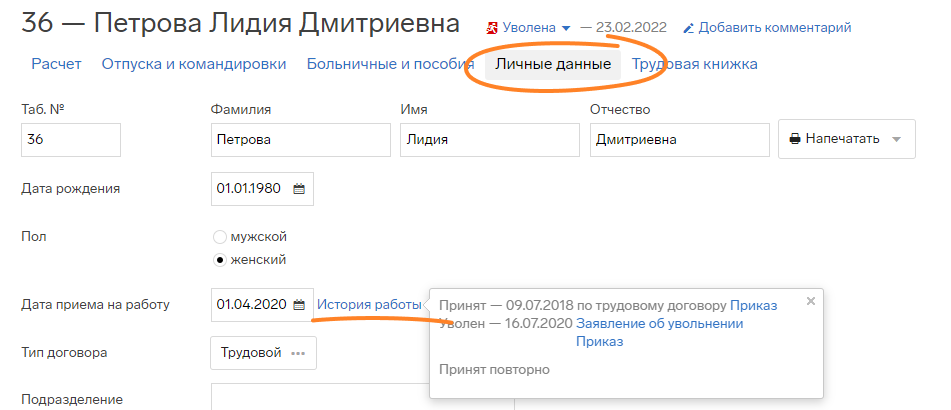Click the Подразделение input field
951x410 pixels.
(363, 397)
